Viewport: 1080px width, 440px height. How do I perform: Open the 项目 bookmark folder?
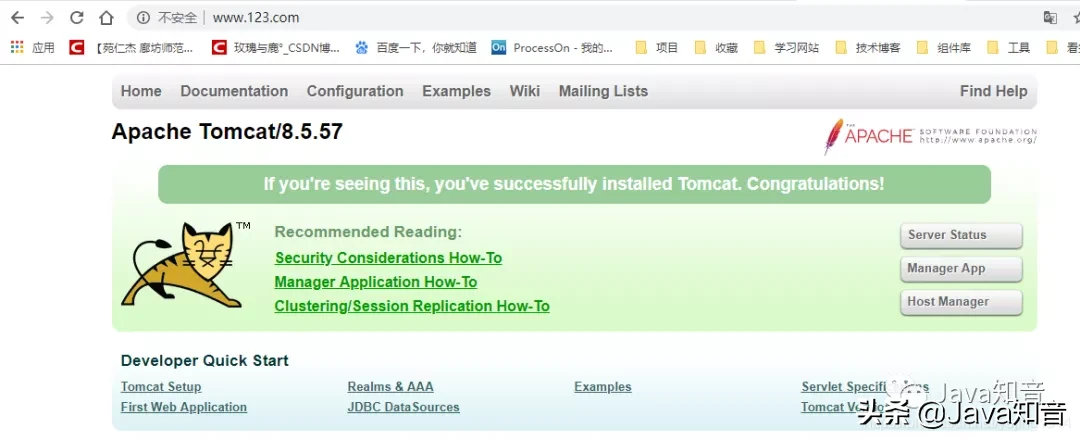657,48
